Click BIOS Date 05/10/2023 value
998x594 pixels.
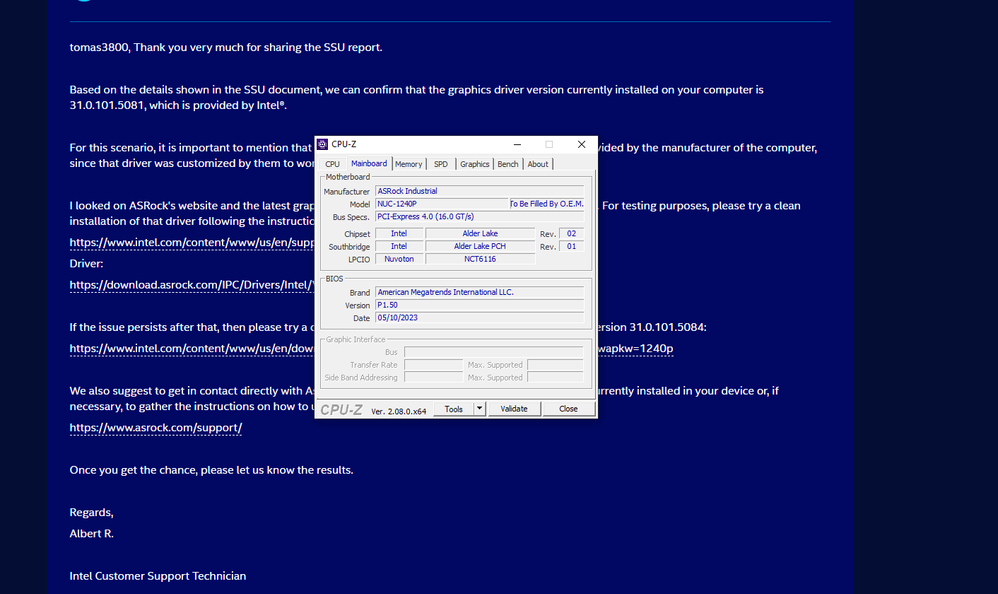(480, 318)
